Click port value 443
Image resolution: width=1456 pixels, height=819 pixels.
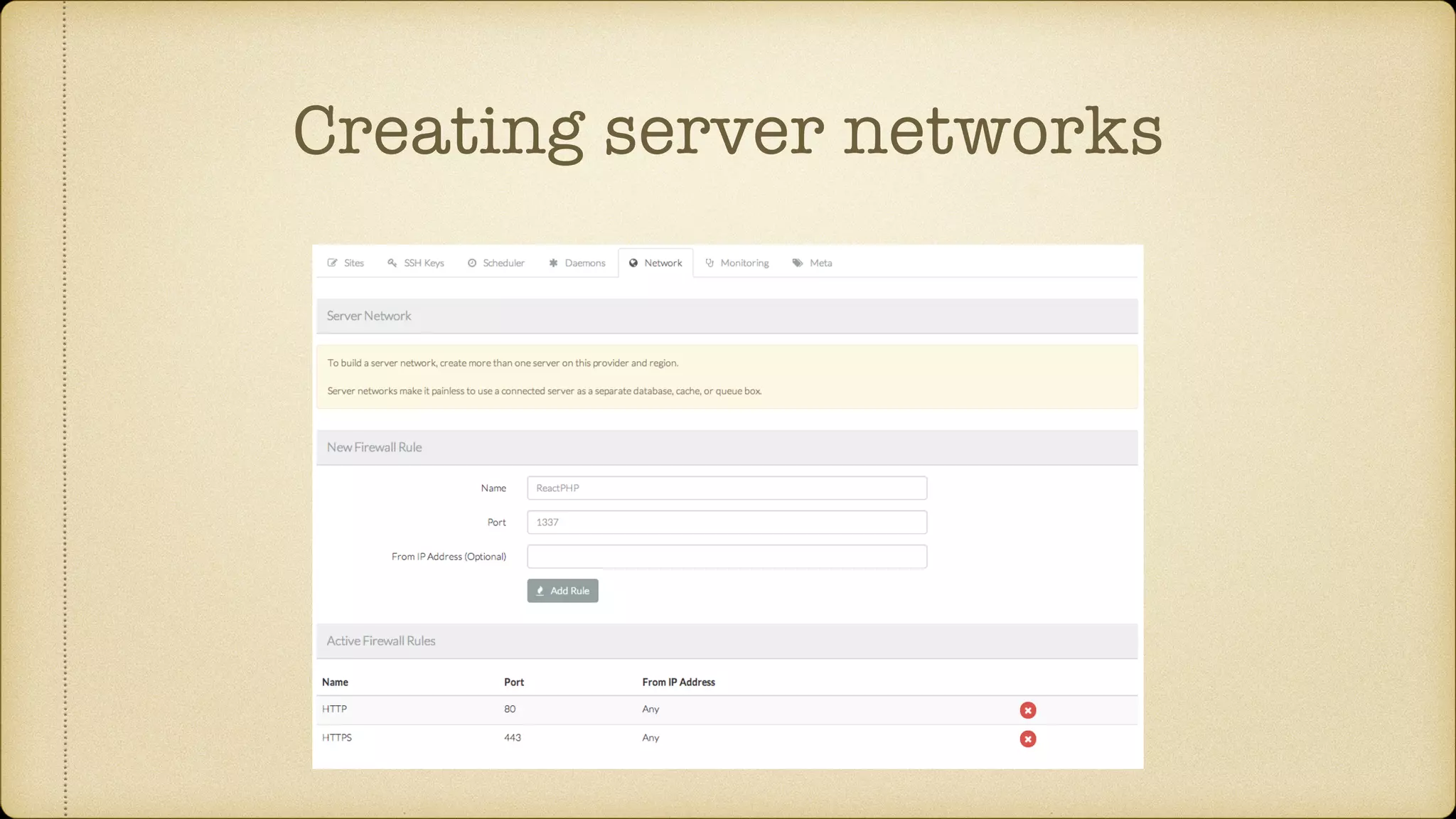(513, 738)
